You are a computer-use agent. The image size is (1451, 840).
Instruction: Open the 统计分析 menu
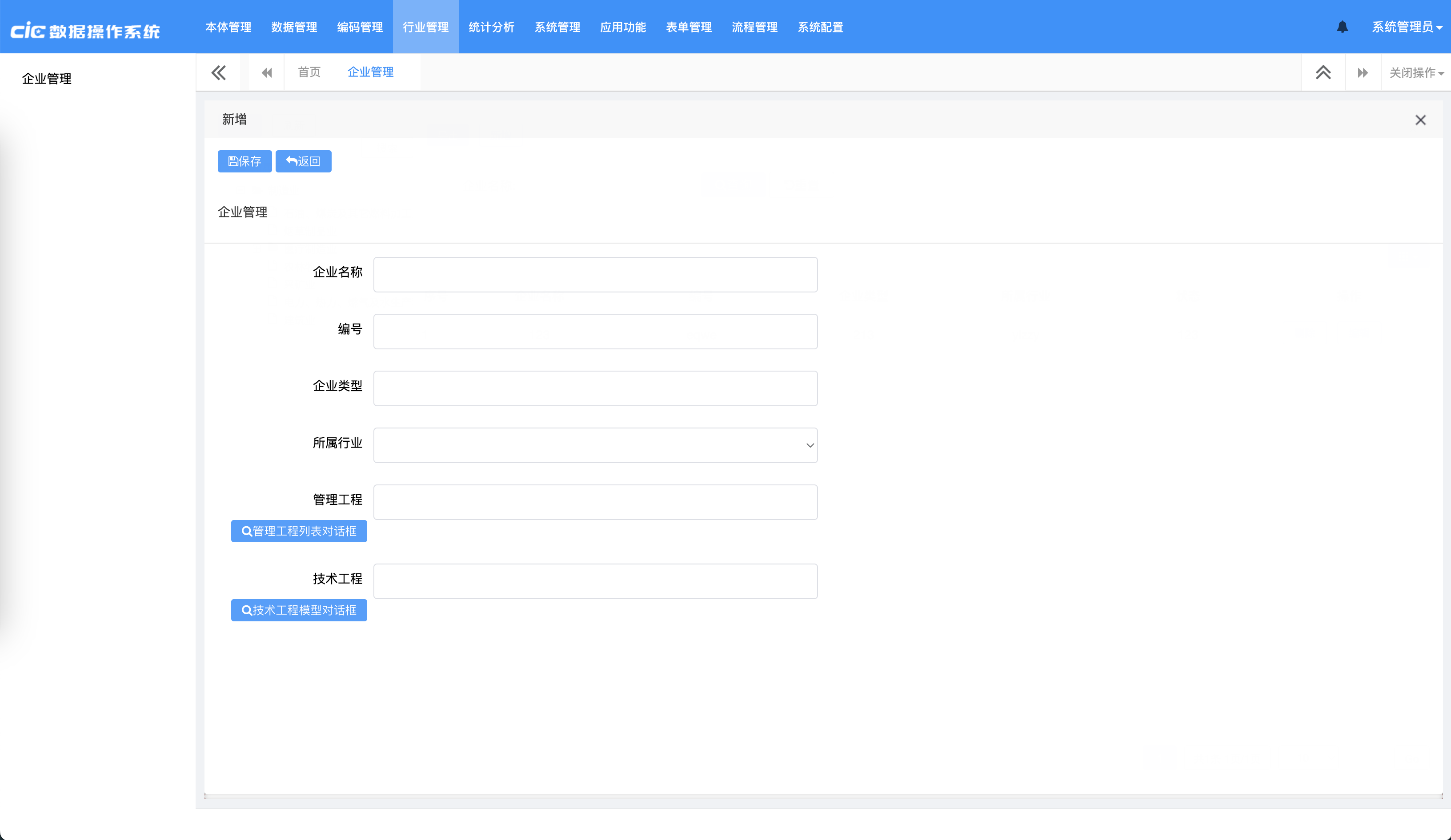coord(491,27)
